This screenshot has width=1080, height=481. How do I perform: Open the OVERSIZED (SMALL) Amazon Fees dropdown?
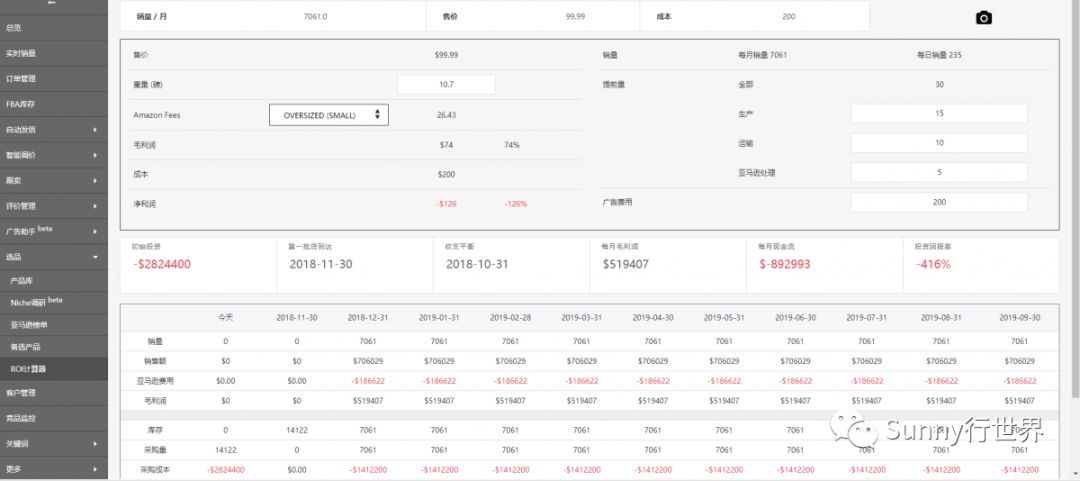[x=329, y=115]
